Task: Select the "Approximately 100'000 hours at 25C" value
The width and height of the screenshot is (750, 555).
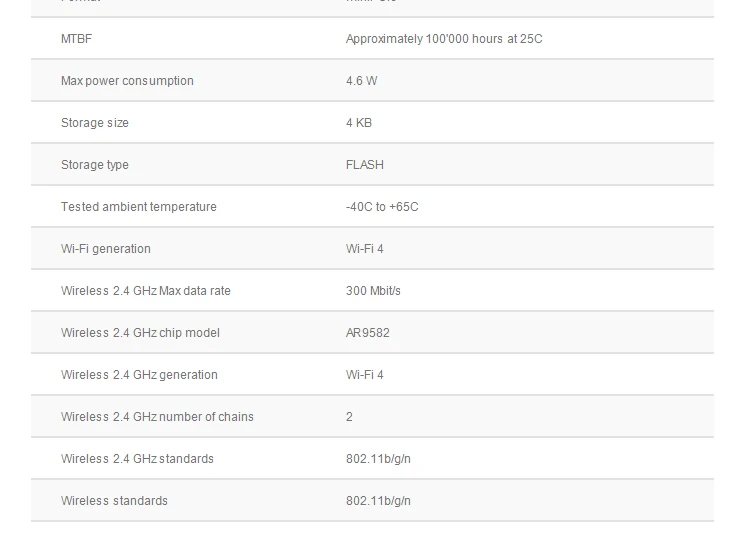Action: [x=444, y=39]
